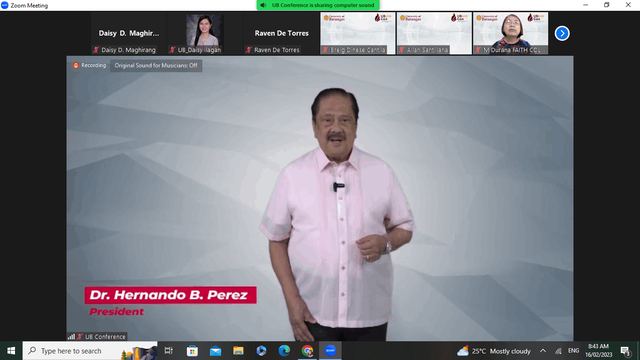640x360 pixels.
Task: Click the muted mic icon beside Raven De Torres
Action: tap(249, 50)
